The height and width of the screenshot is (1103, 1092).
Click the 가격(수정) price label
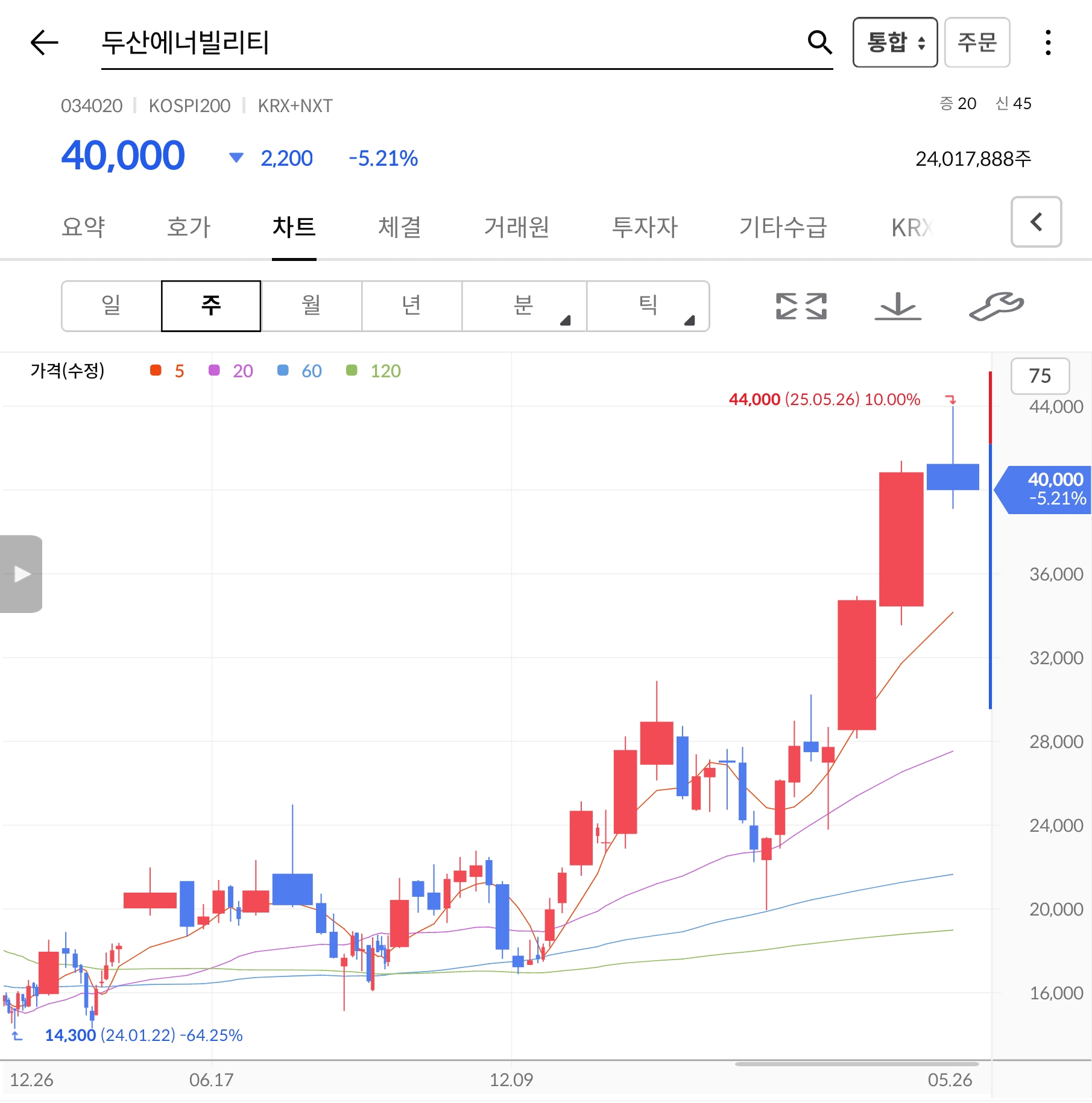[68, 370]
